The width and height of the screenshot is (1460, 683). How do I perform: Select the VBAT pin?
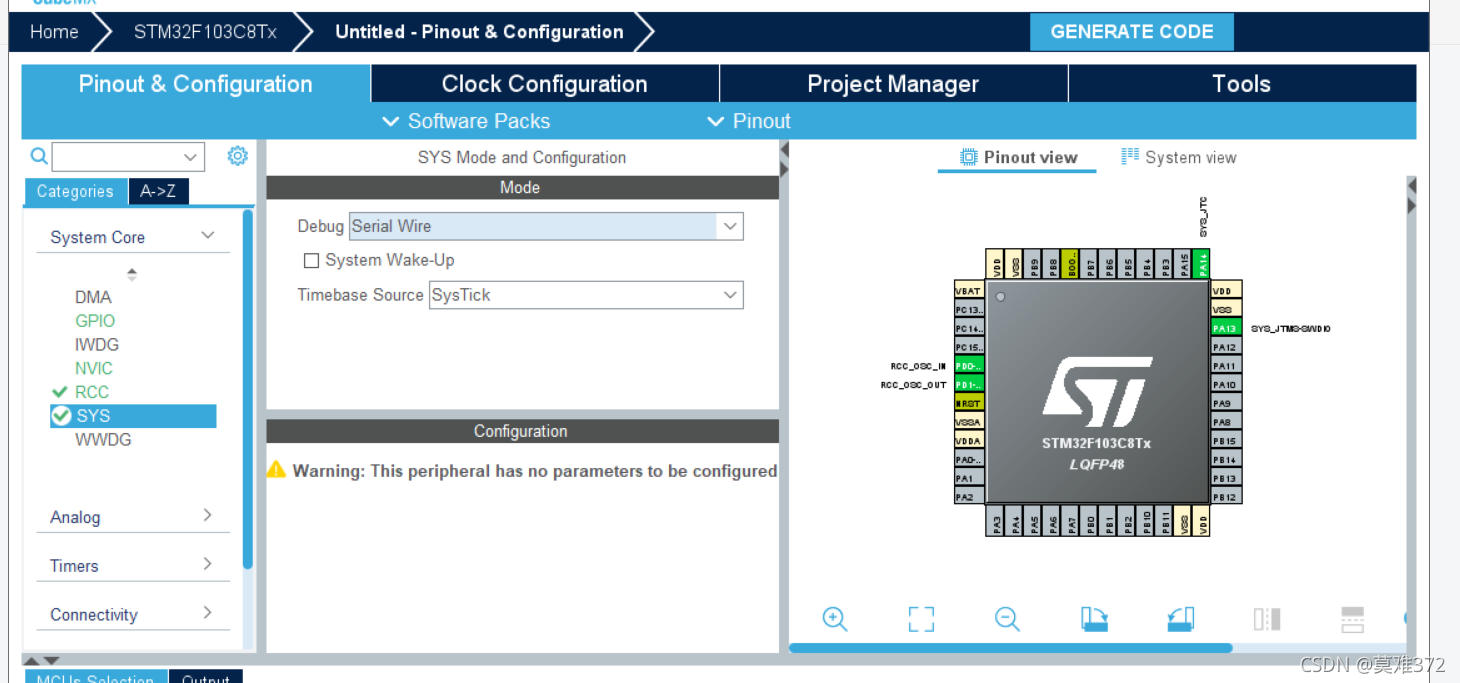[969, 291]
